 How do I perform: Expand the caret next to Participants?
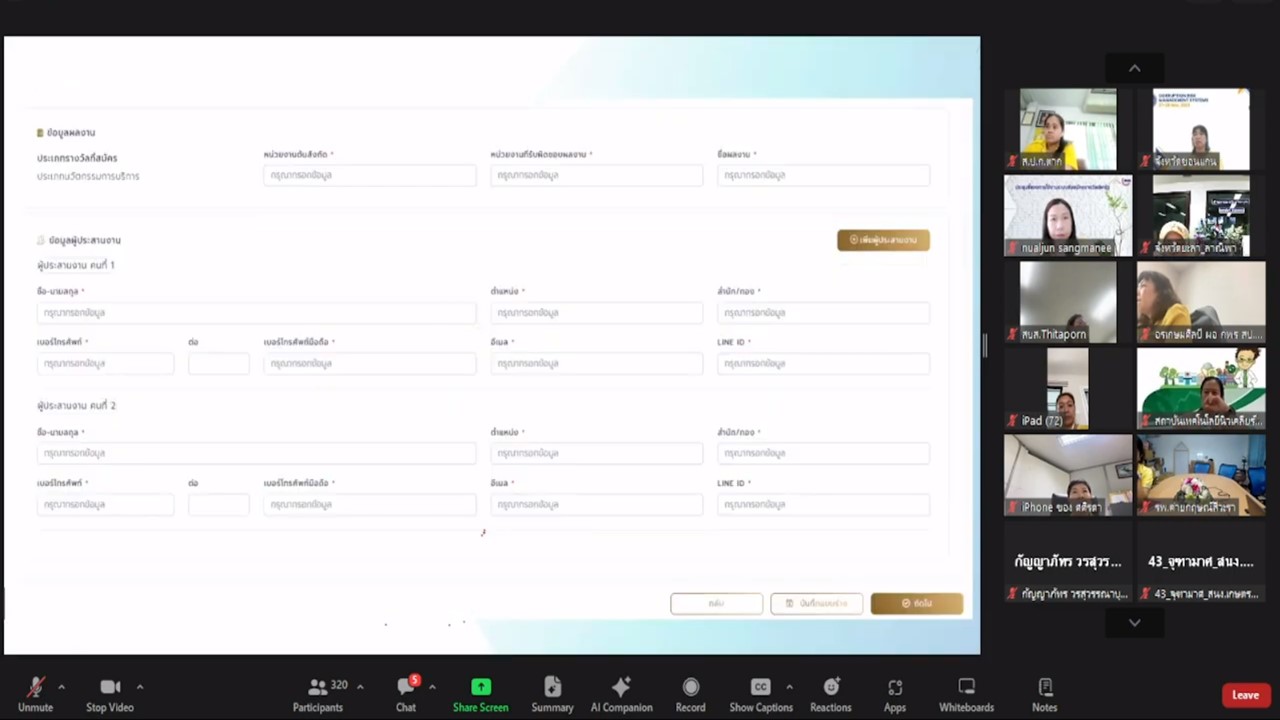tap(360, 687)
